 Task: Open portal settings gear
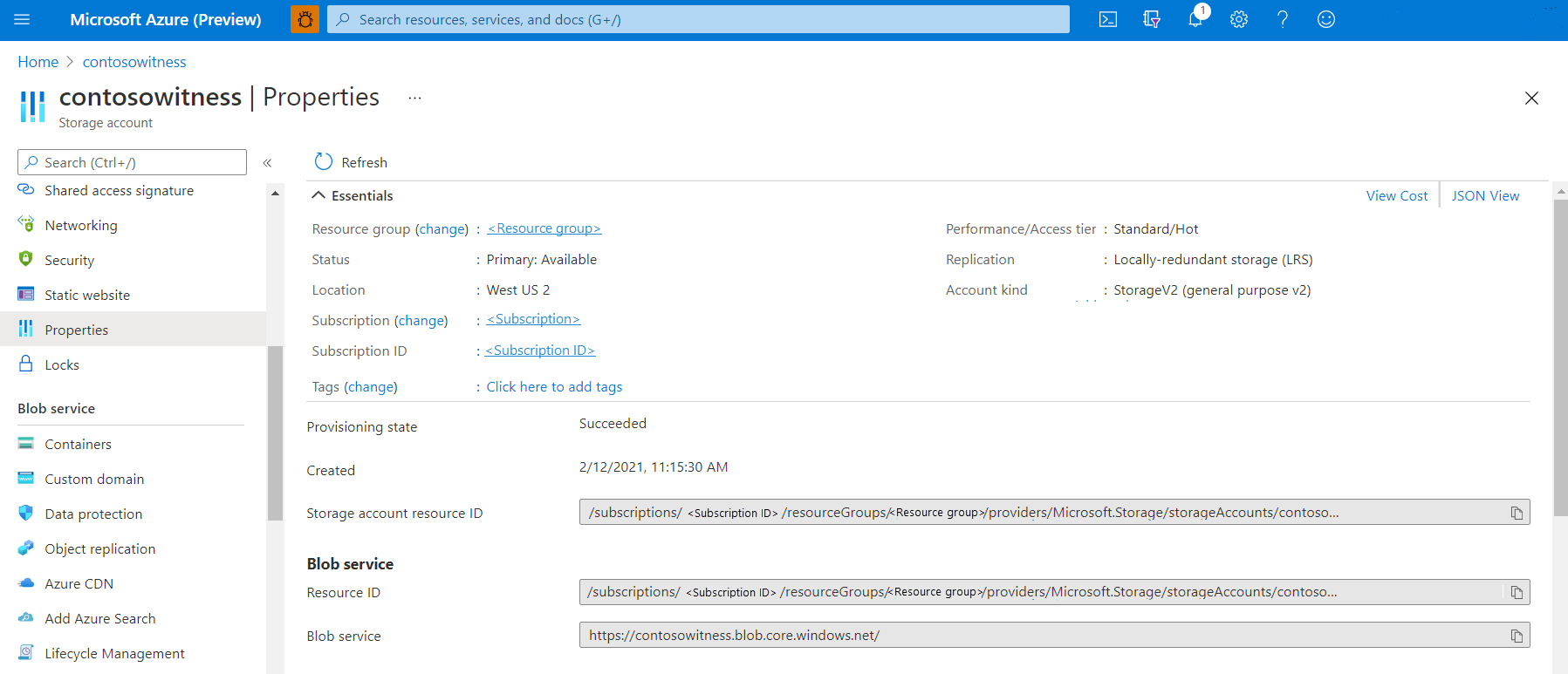[x=1239, y=19]
